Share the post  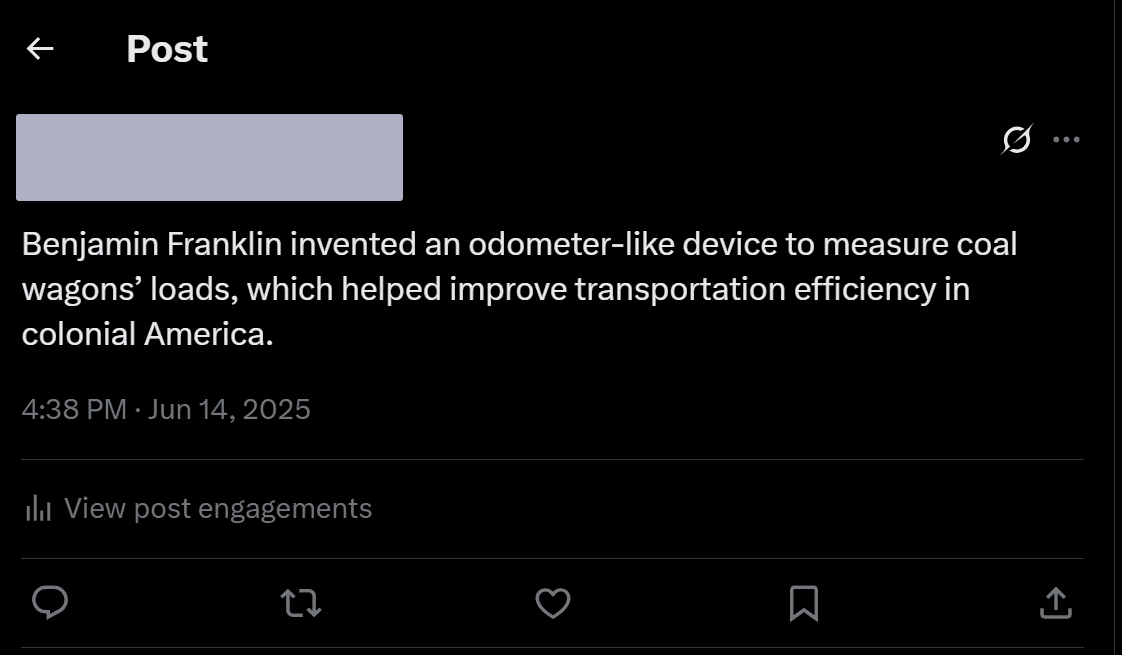(1057, 603)
